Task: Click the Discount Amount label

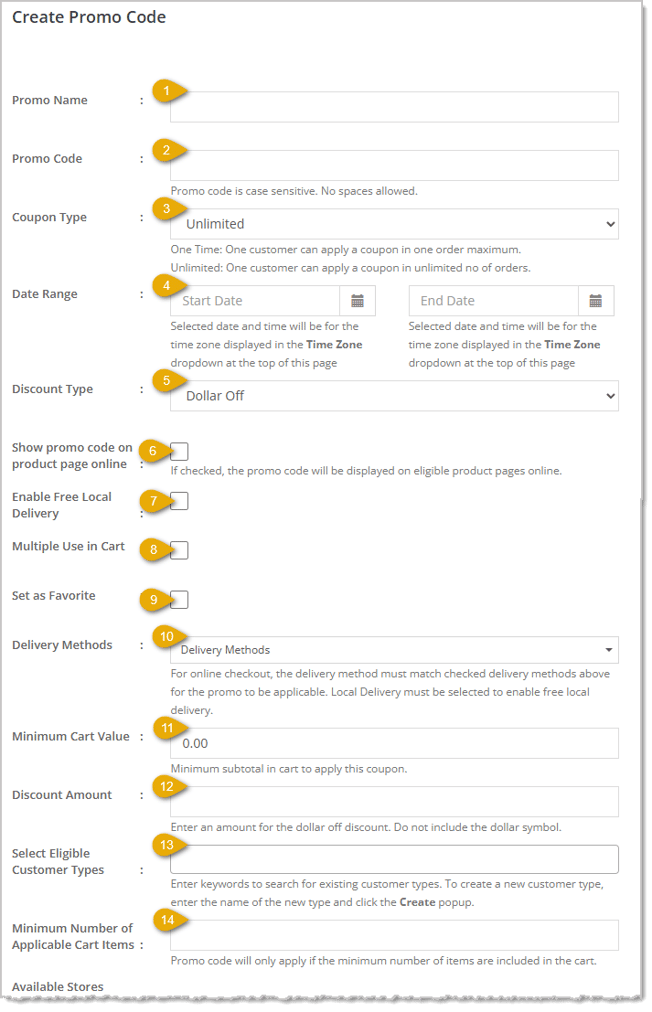Action: point(62,795)
